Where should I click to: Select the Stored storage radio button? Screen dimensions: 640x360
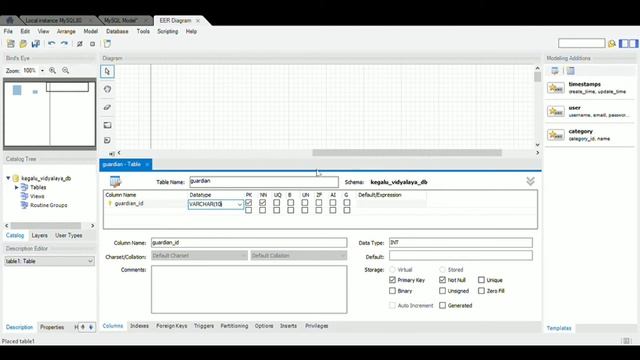(442, 270)
